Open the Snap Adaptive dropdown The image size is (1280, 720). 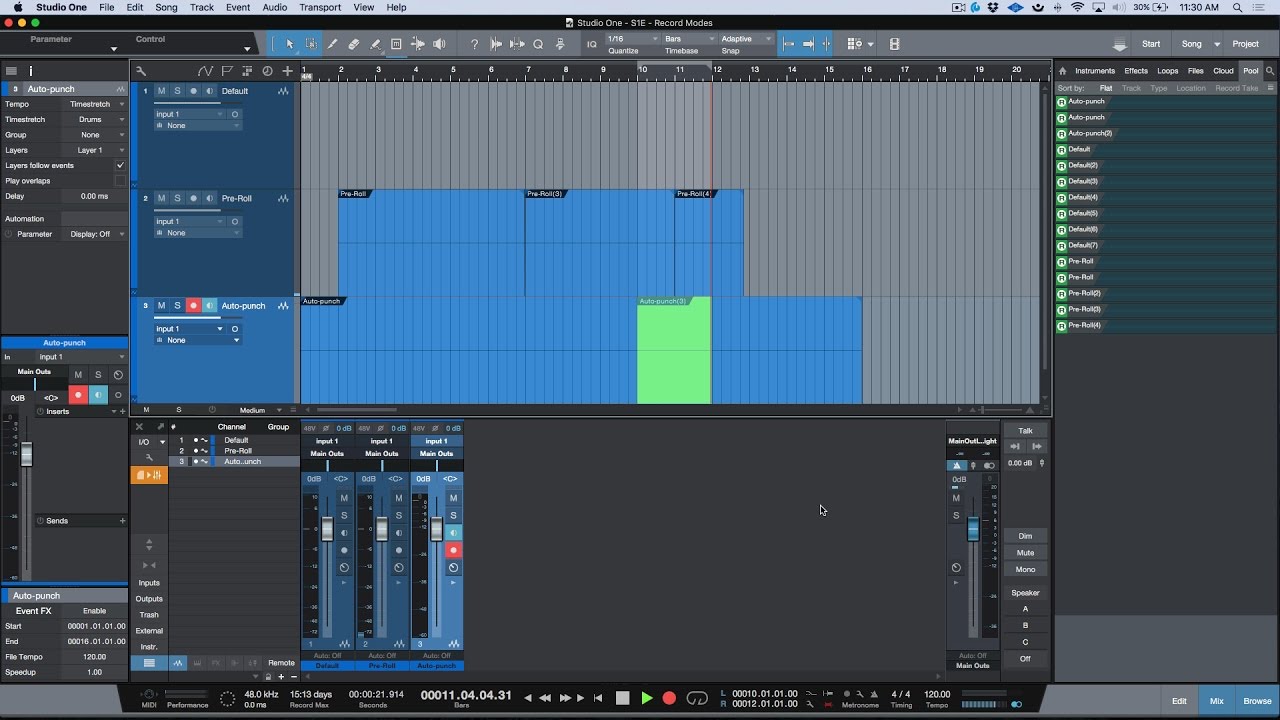point(746,39)
